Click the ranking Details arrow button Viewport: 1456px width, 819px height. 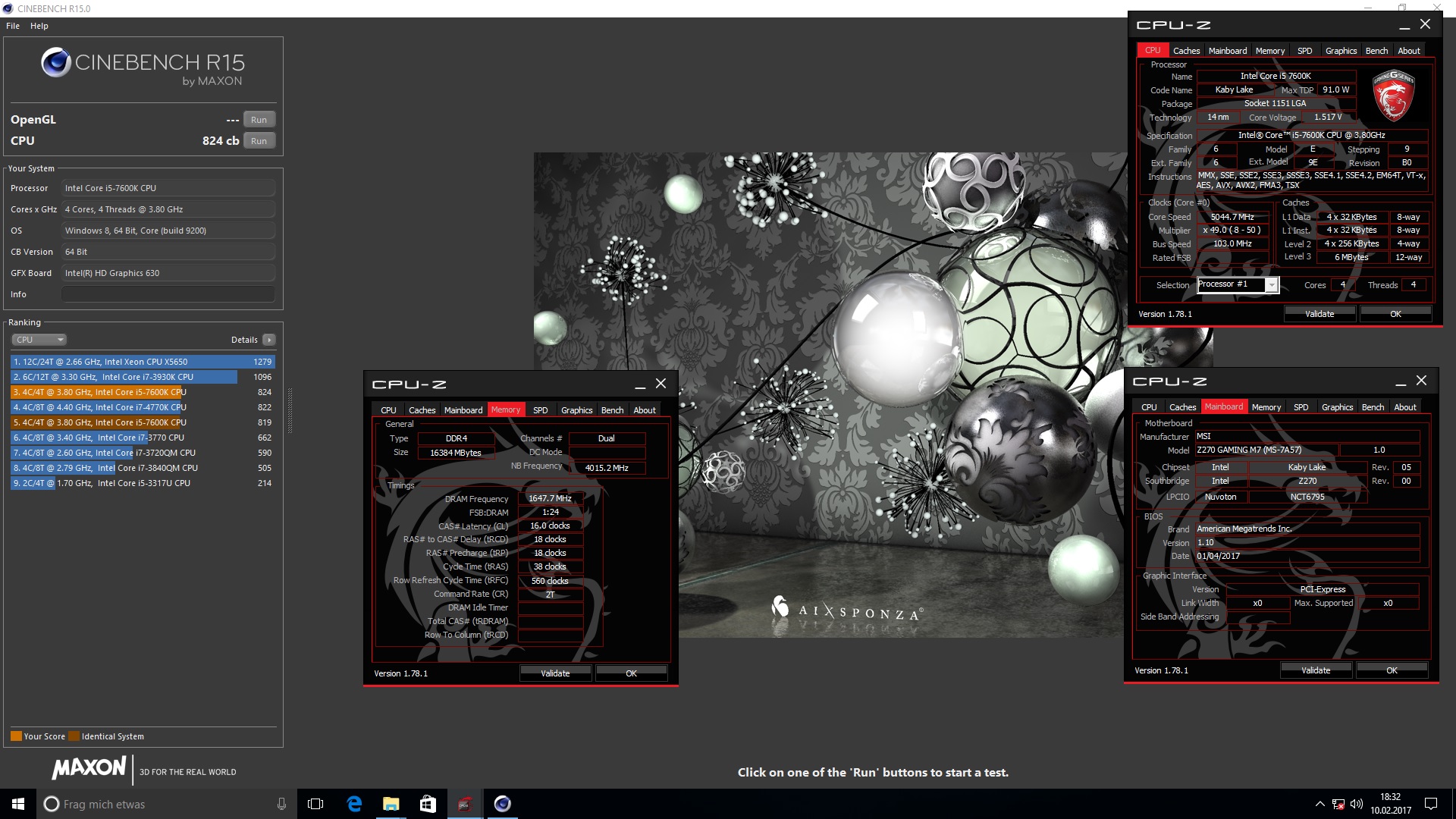(269, 340)
